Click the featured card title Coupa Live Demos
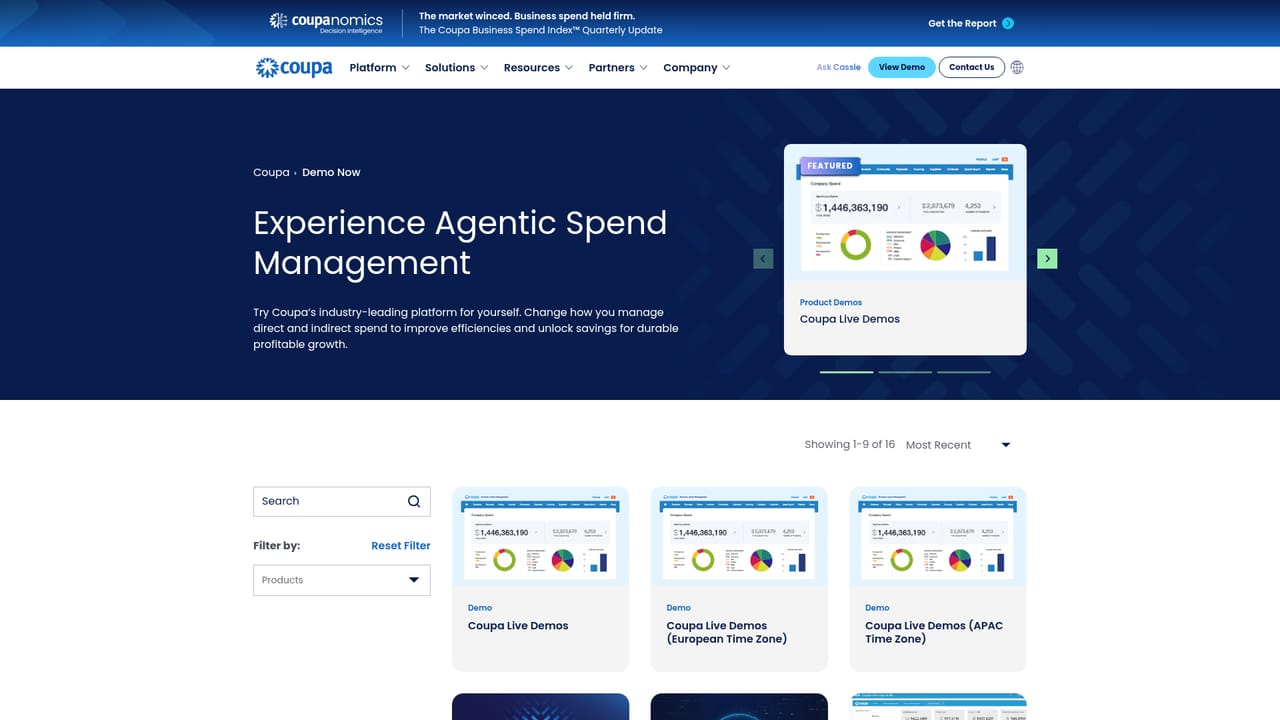This screenshot has height=720, width=1280. point(850,319)
